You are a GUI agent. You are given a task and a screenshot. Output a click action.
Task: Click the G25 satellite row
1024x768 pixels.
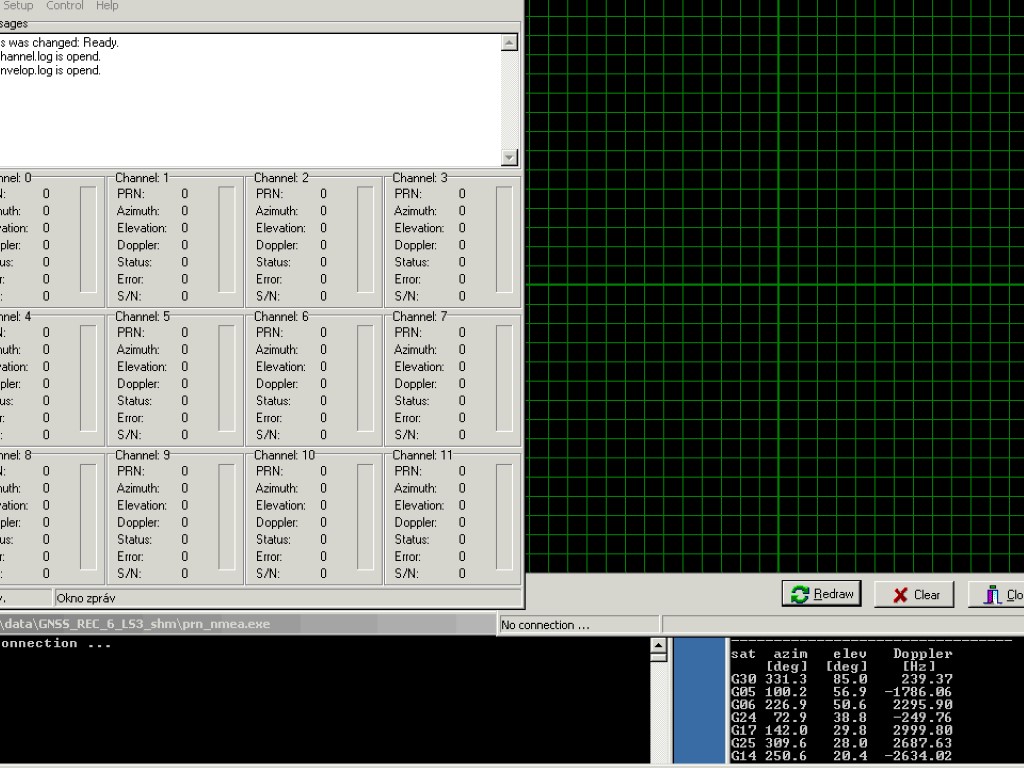coord(841,743)
